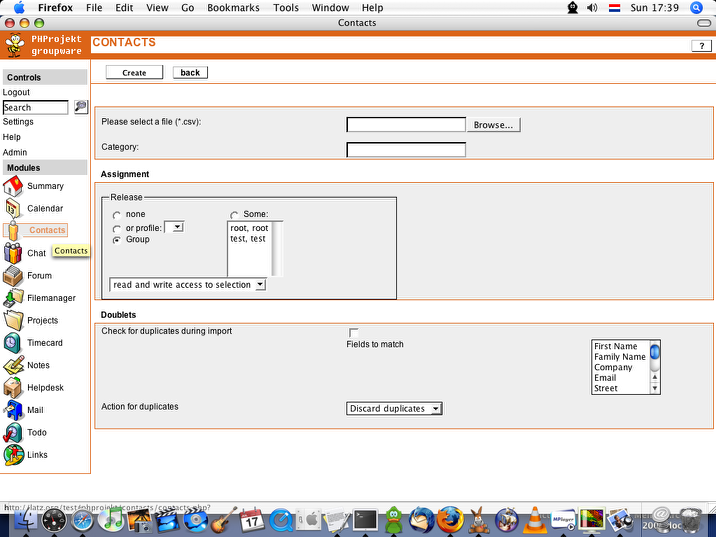Click the Category input field
The width and height of the screenshot is (716, 537).
tap(406, 150)
